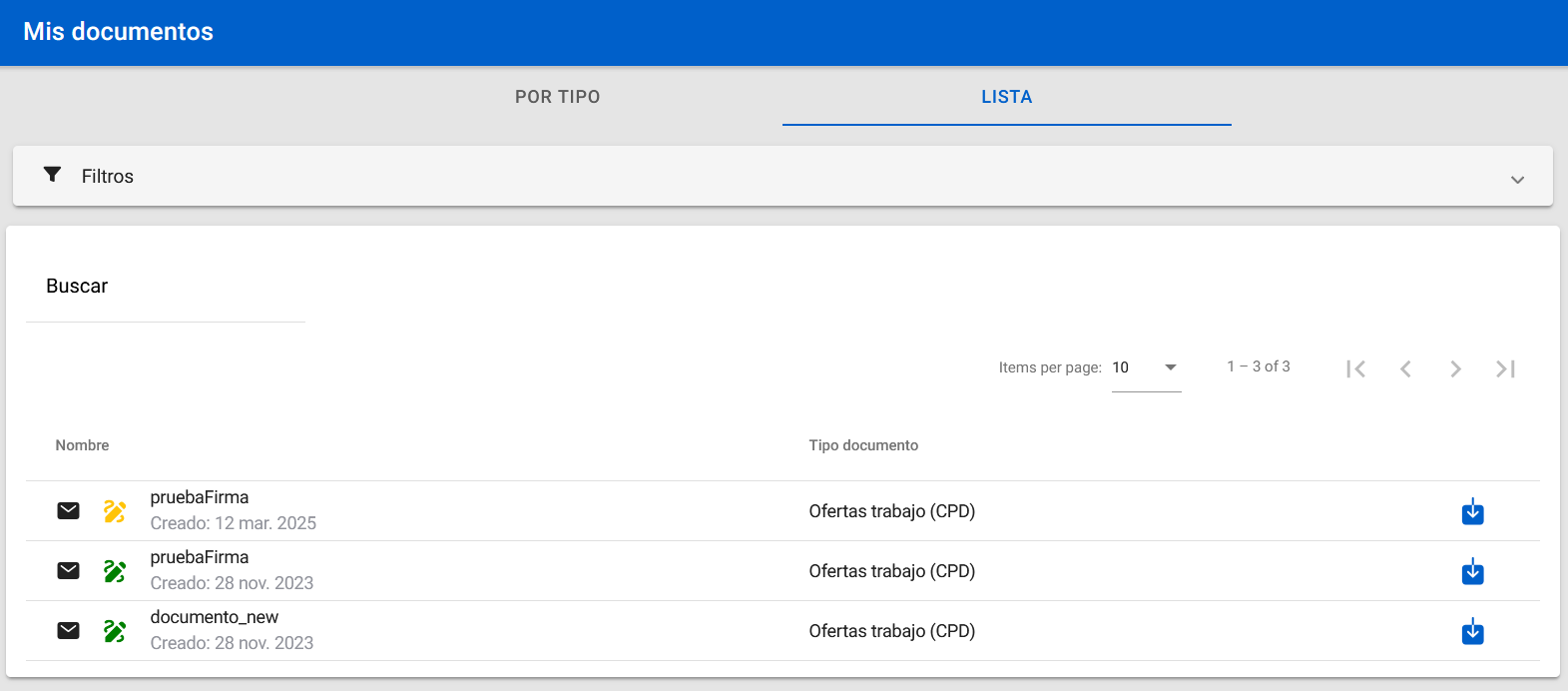Click envelope icon for pruebaFirma created 12 mar. 2025
The image size is (1568, 691).
click(68, 511)
